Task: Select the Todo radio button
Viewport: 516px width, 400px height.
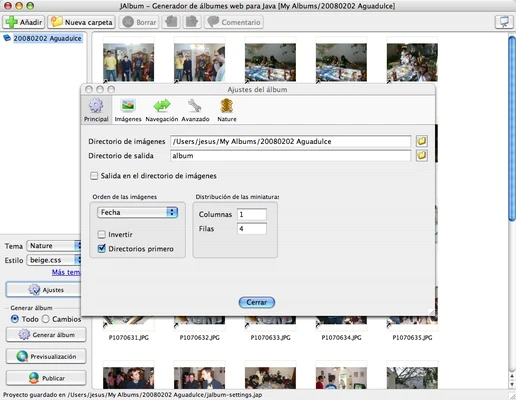Action: (15, 319)
